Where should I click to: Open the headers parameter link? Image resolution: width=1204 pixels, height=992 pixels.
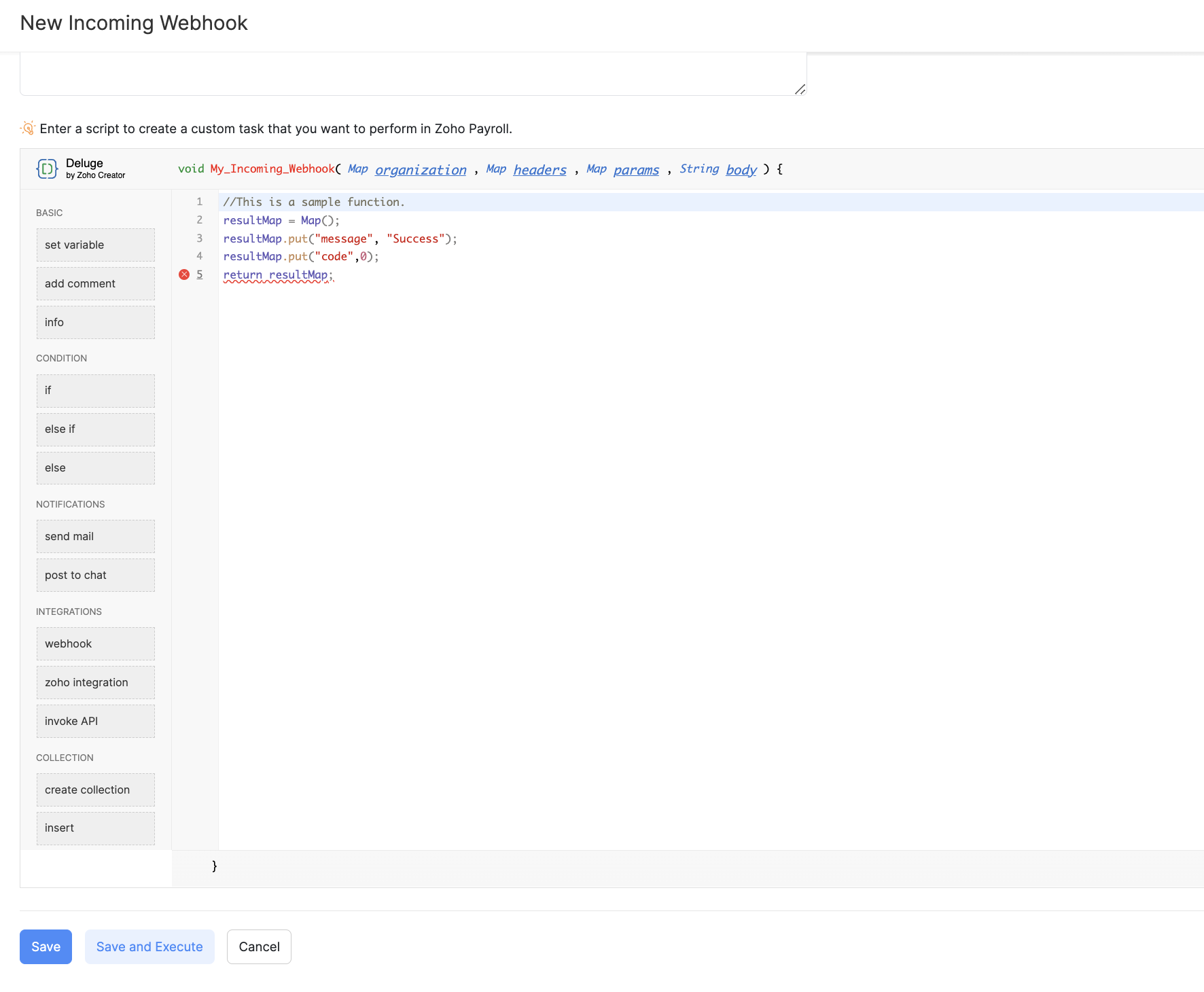point(539,170)
